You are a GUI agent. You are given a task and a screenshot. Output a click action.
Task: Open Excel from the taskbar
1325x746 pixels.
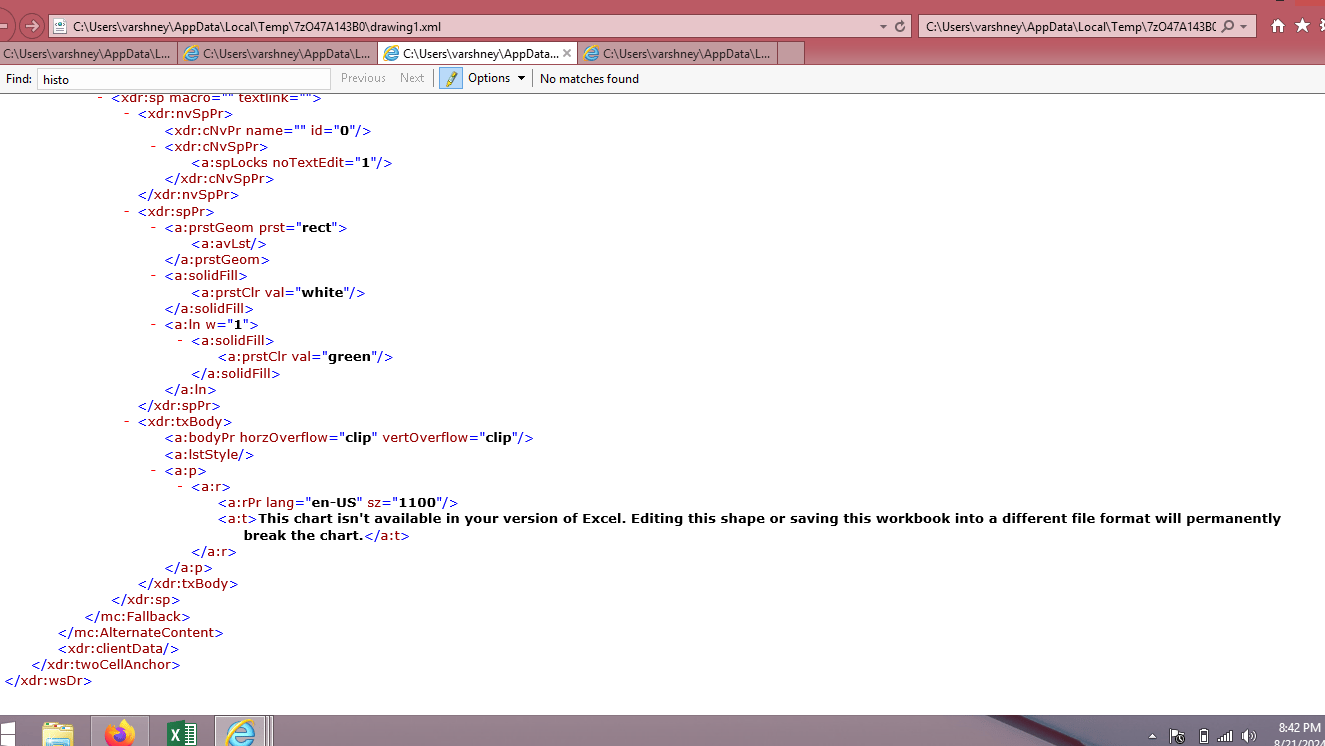tap(180, 733)
